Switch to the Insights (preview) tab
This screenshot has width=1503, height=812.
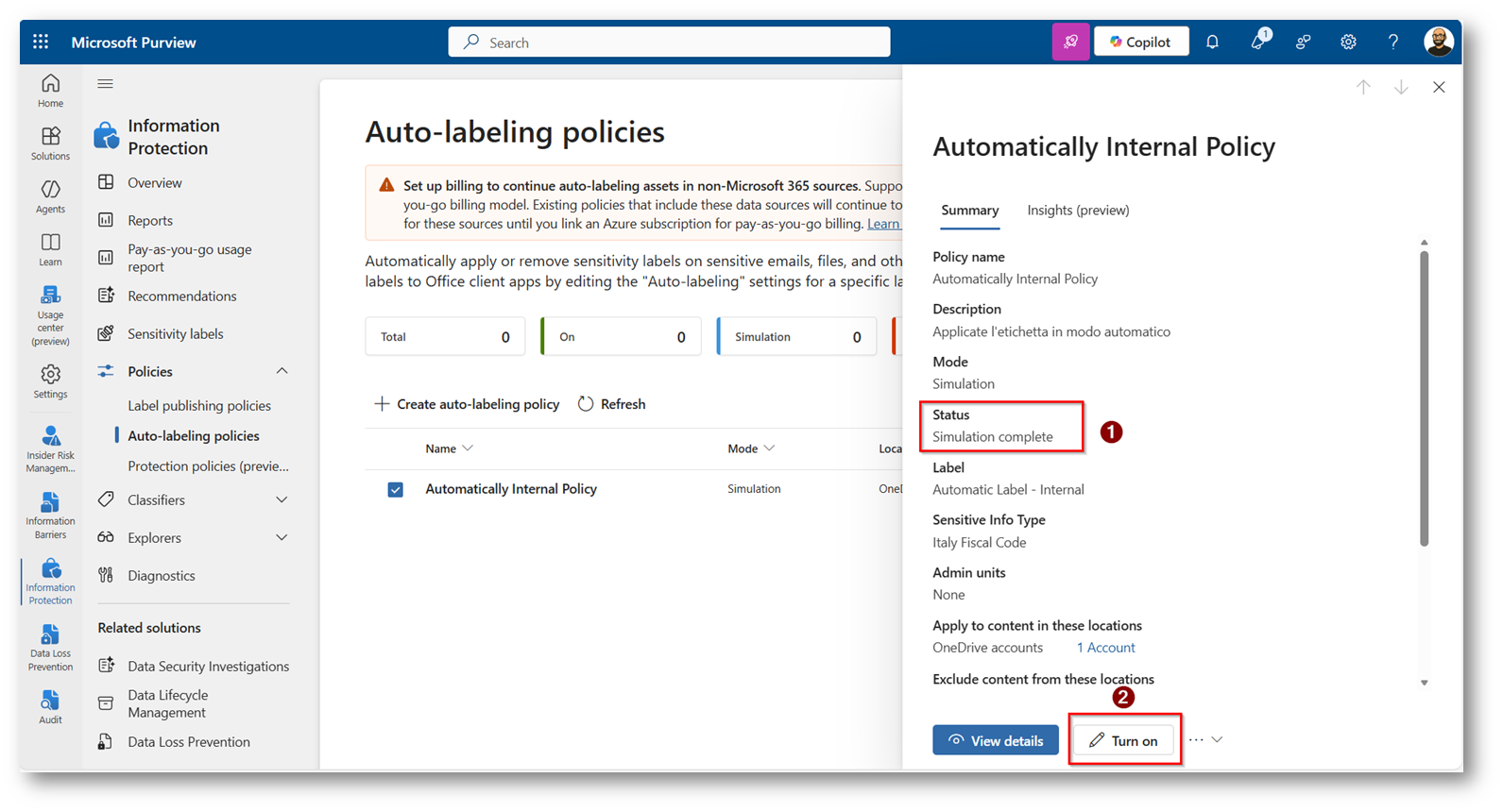1078,210
